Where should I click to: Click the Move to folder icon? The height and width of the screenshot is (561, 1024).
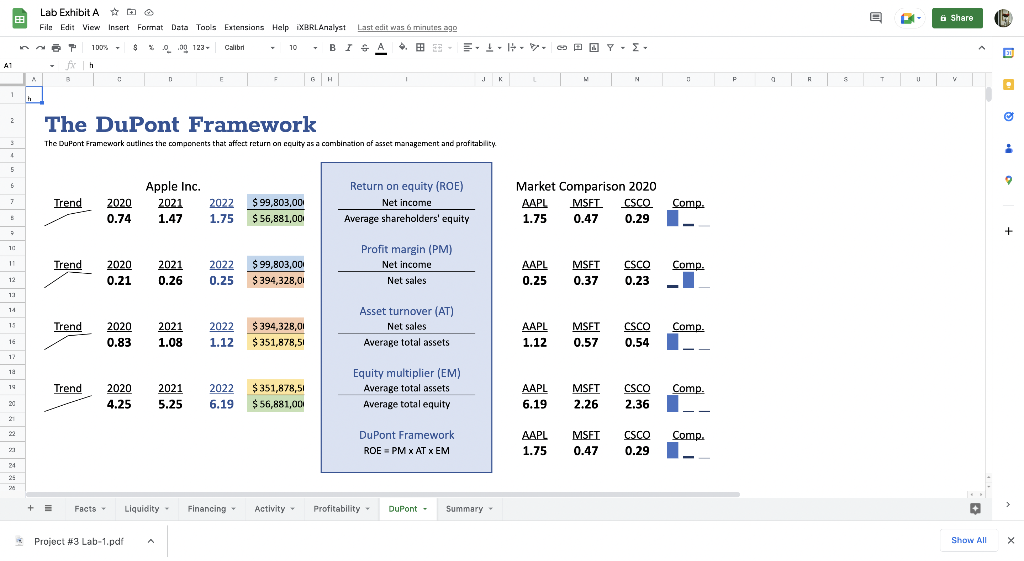(x=132, y=12)
